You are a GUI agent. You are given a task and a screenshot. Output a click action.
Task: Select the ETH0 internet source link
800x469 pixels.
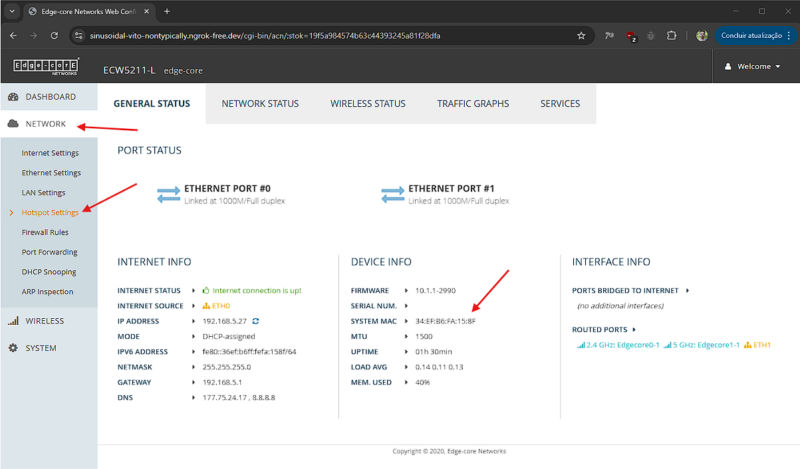[x=221, y=305]
